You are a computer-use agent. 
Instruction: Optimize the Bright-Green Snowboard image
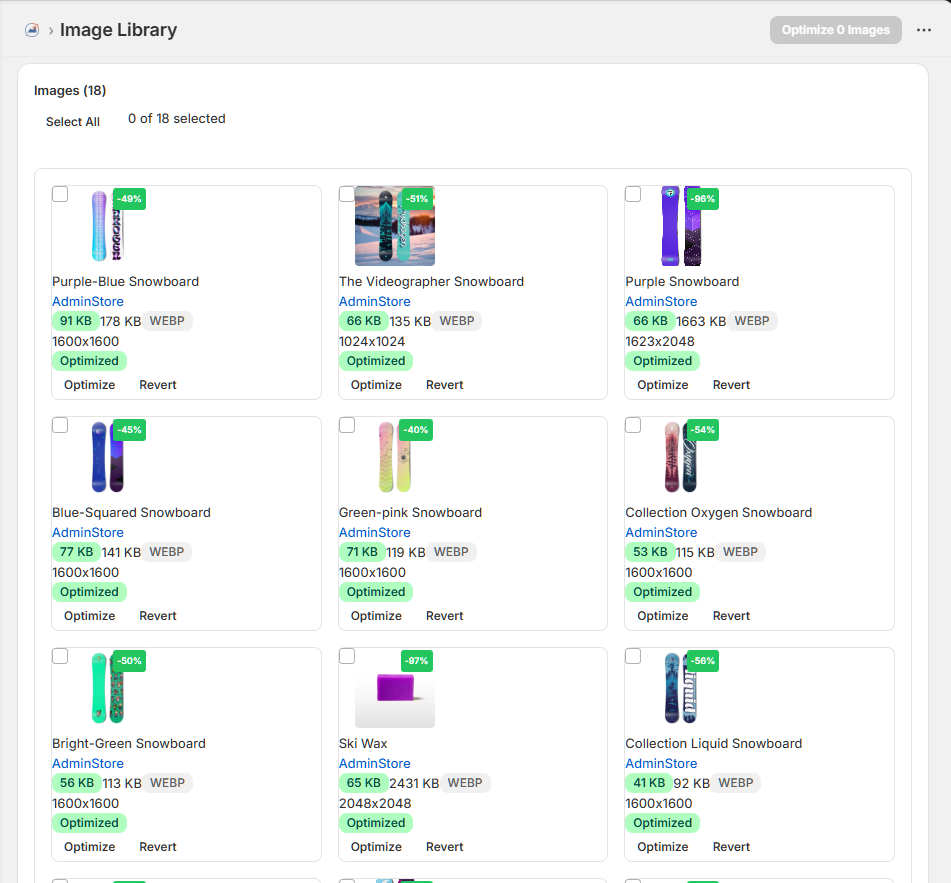(90, 847)
